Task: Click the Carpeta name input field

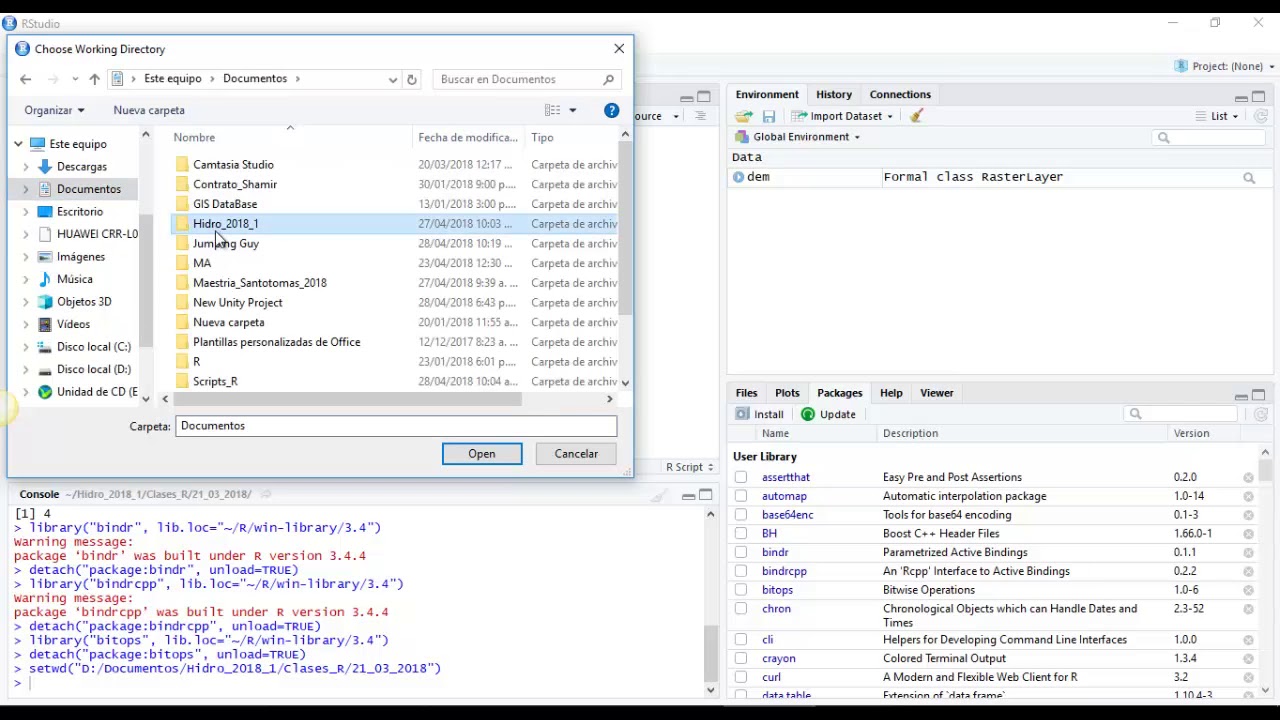Action: [396, 426]
